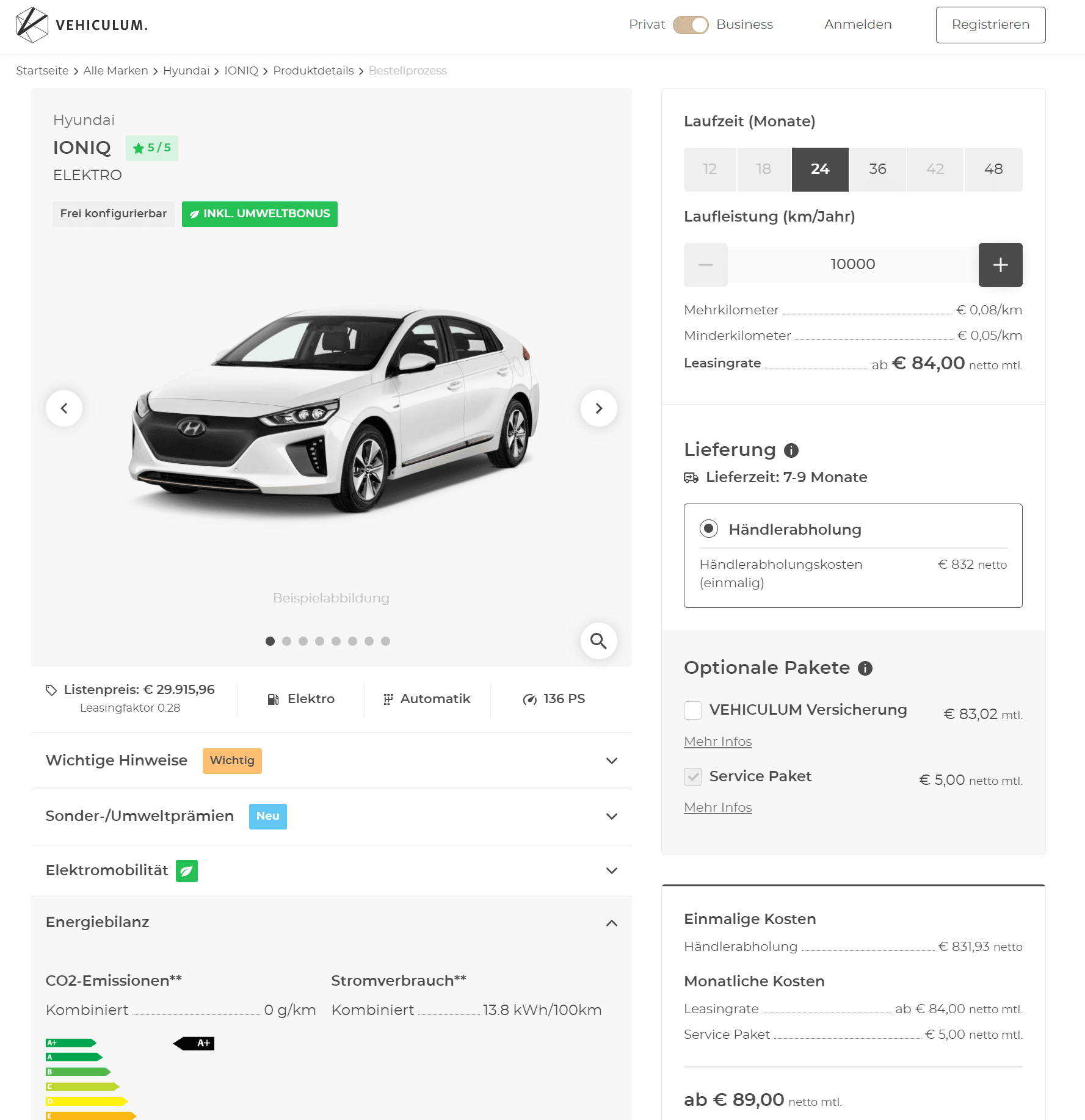Click the blue Neu badge
This screenshot has width=1085, height=1120.
pos(267,817)
